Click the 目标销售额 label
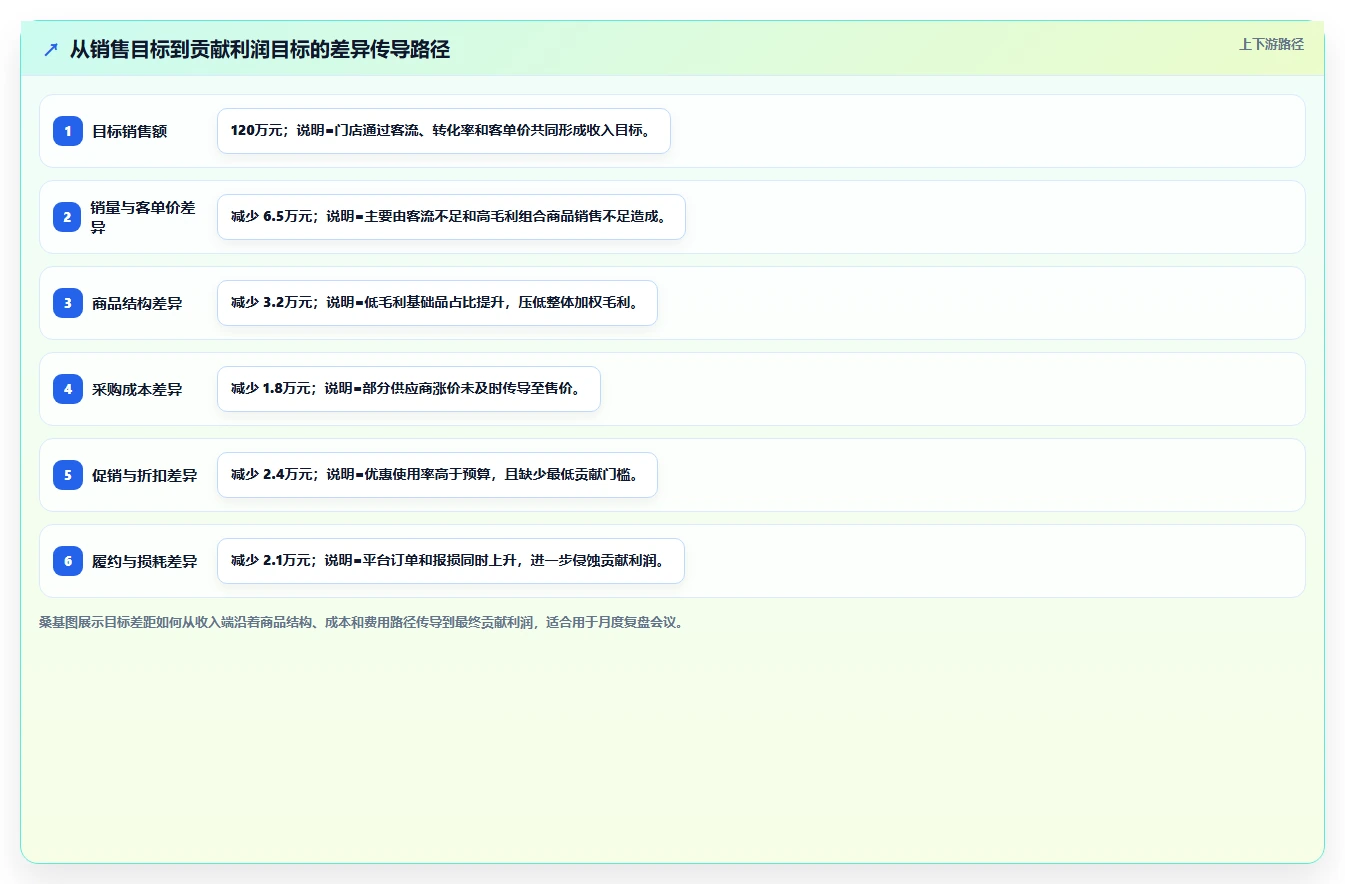 click(x=129, y=131)
